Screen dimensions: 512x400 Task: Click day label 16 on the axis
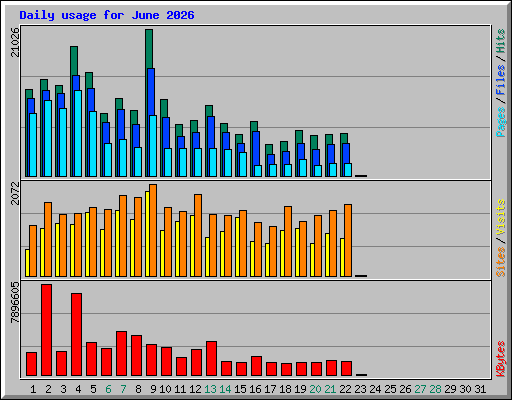point(255,389)
